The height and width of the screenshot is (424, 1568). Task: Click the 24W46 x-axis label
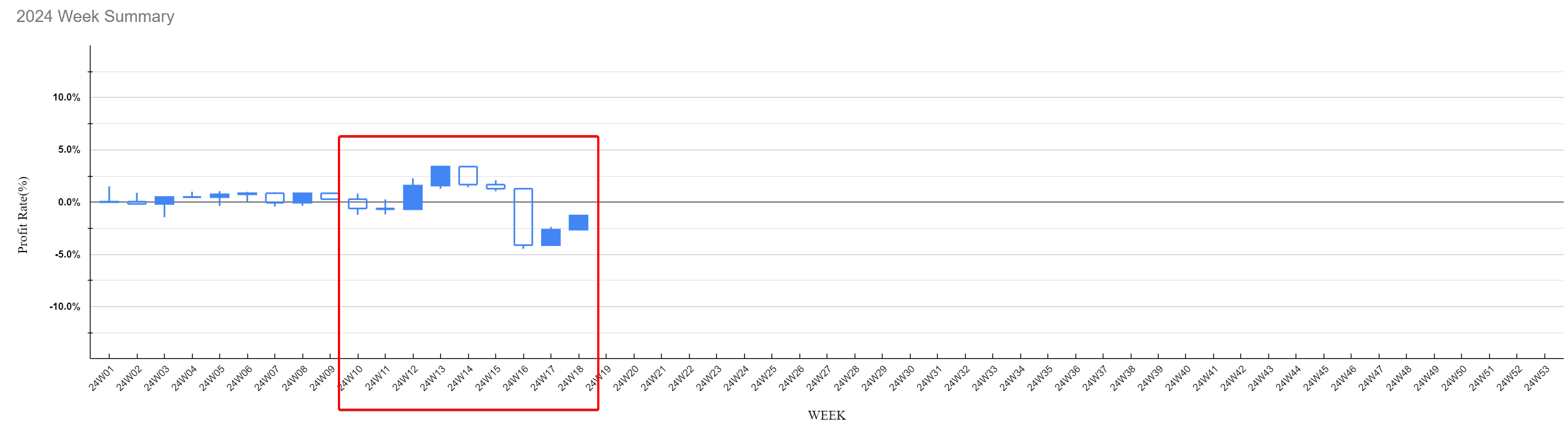(1343, 378)
